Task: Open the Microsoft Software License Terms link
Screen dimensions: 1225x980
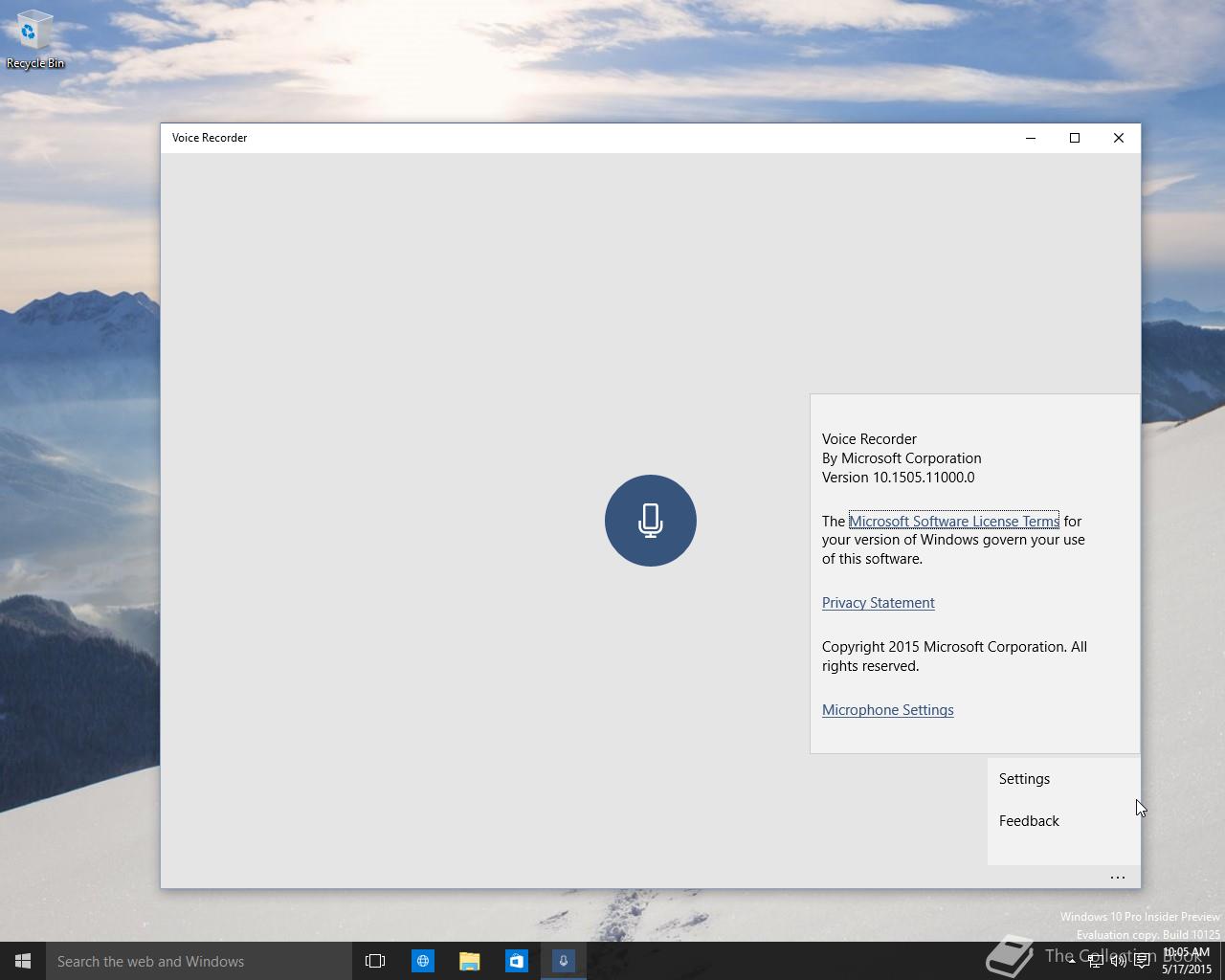Action: coord(954,521)
